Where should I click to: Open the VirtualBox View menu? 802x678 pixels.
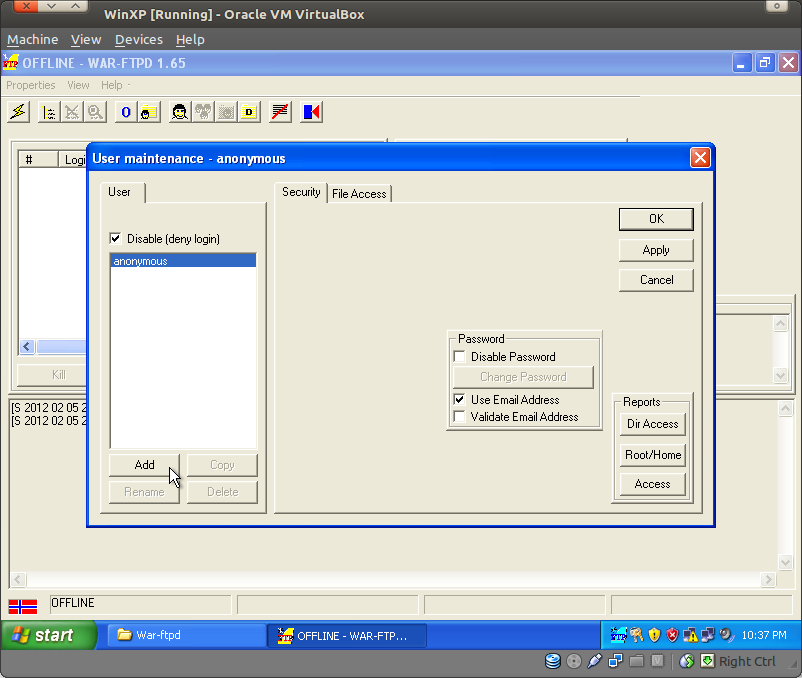click(x=86, y=39)
